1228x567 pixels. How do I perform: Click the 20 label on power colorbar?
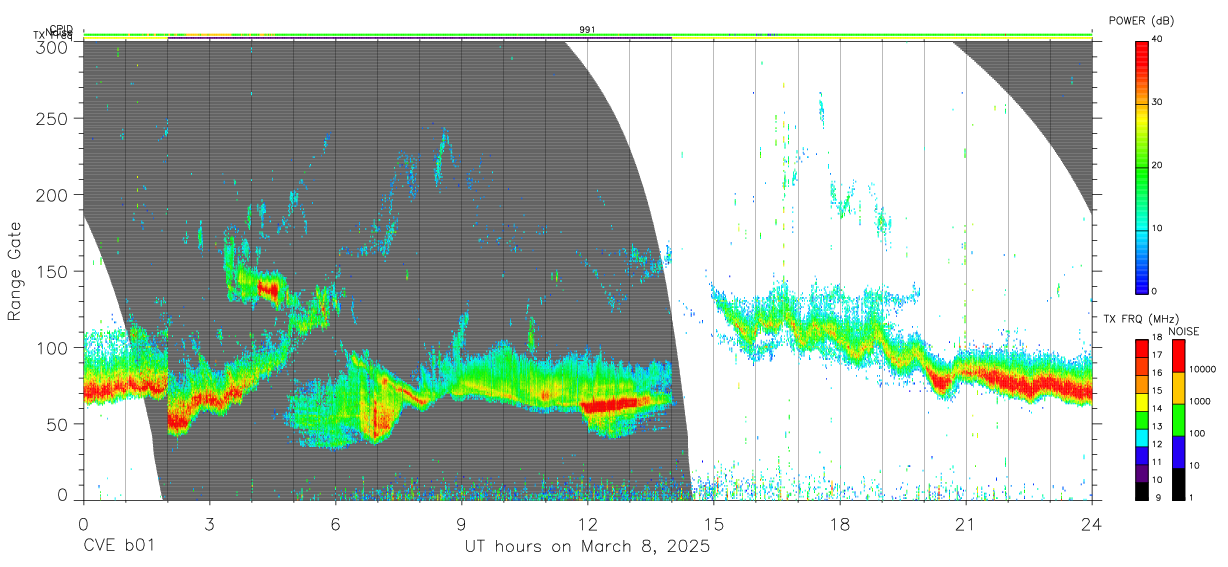pyautogui.click(x=1158, y=165)
